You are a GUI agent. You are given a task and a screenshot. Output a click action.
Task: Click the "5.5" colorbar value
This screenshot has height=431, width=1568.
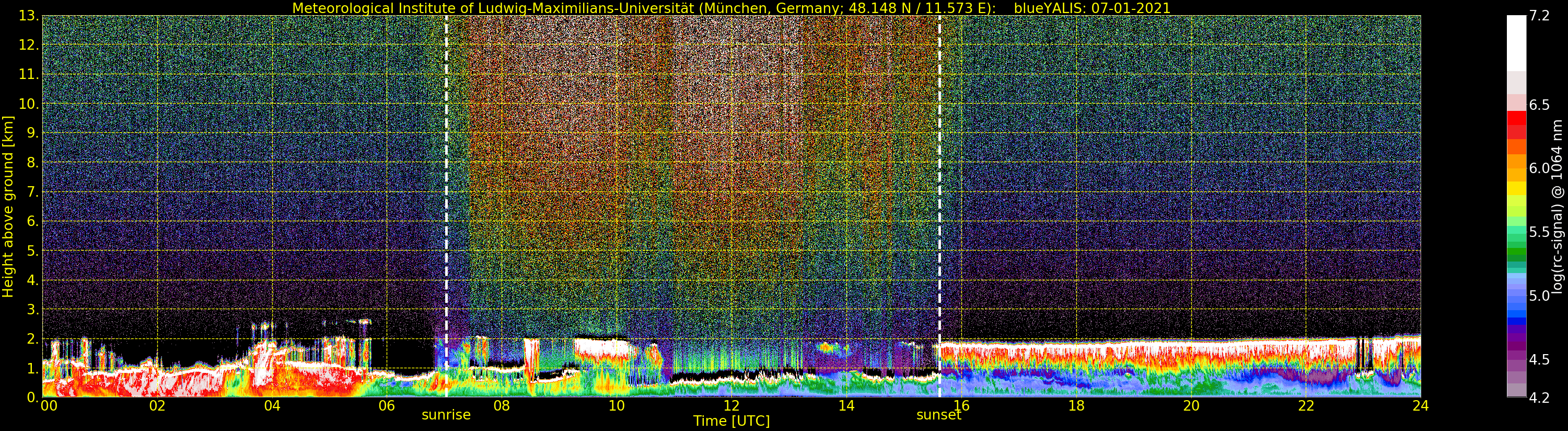click(1539, 232)
